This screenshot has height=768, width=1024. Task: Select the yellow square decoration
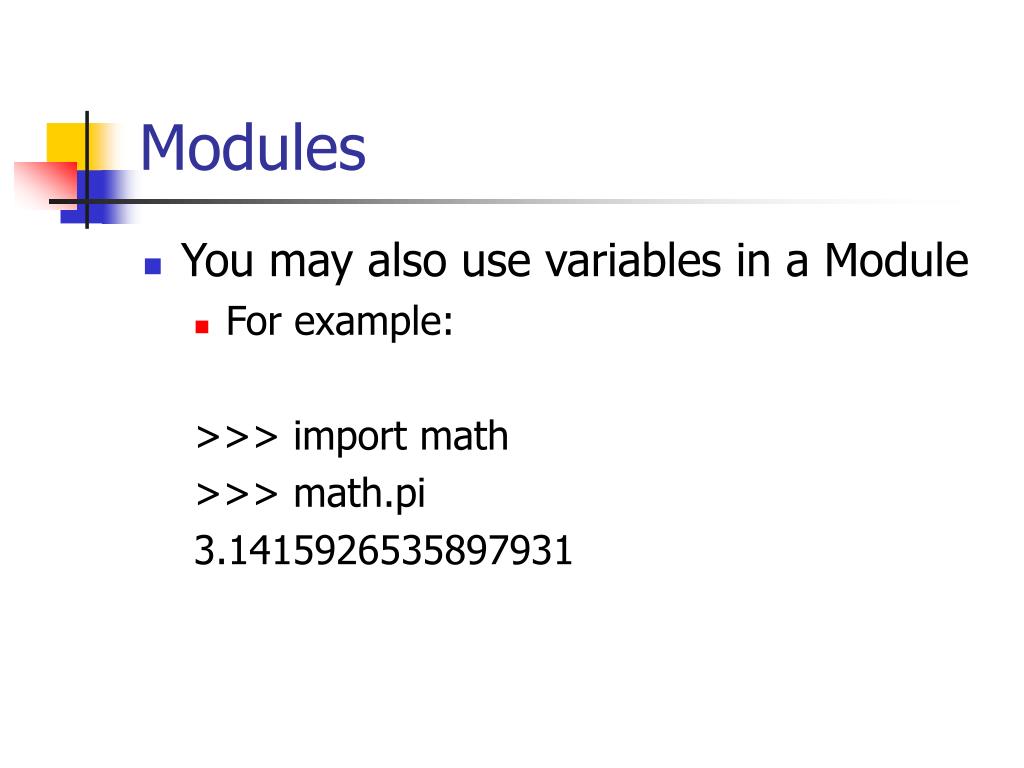pos(69,146)
